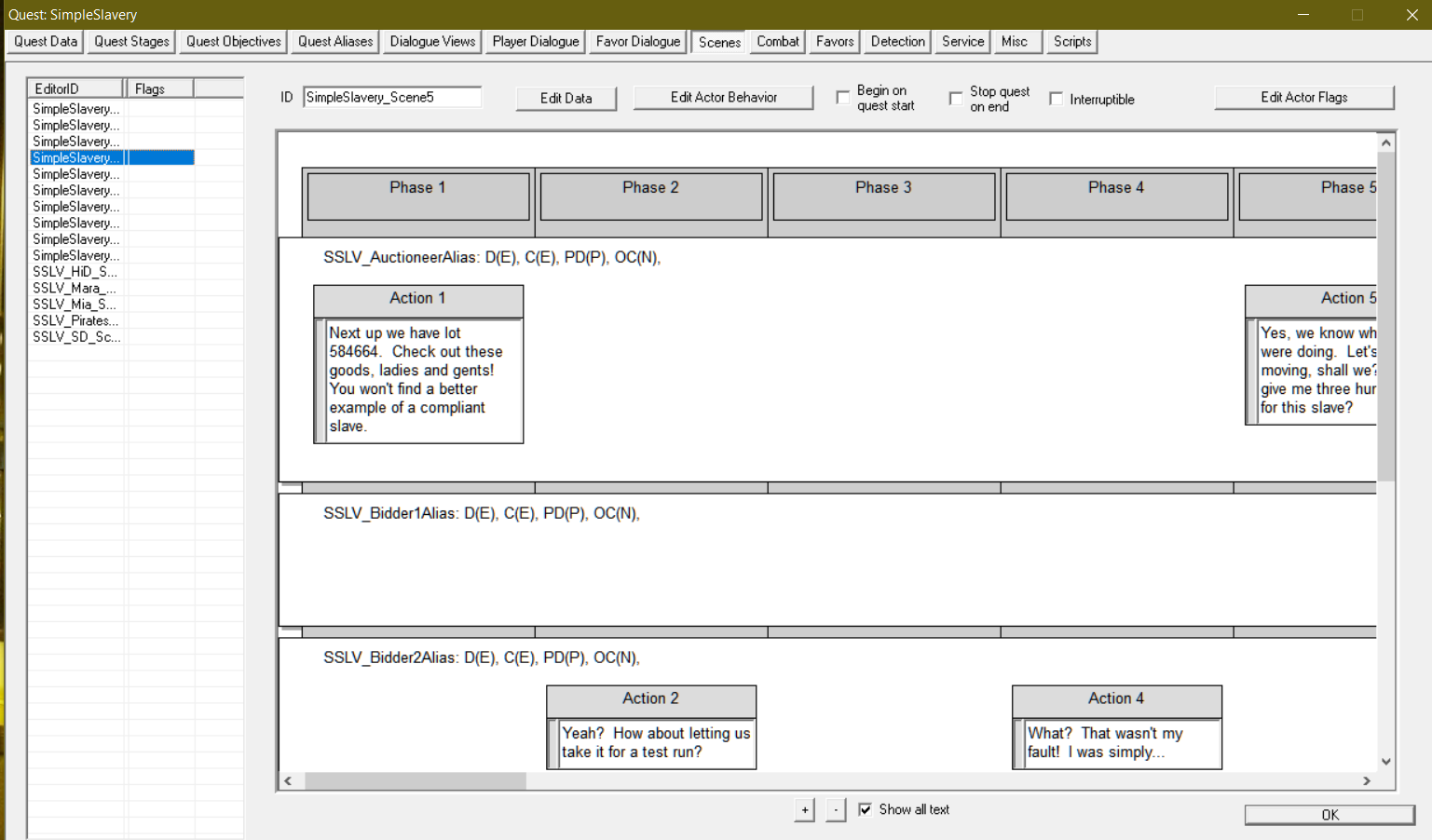Confirm with the OK button
The height and width of the screenshot is (840, 1432).
point(1330,815)
